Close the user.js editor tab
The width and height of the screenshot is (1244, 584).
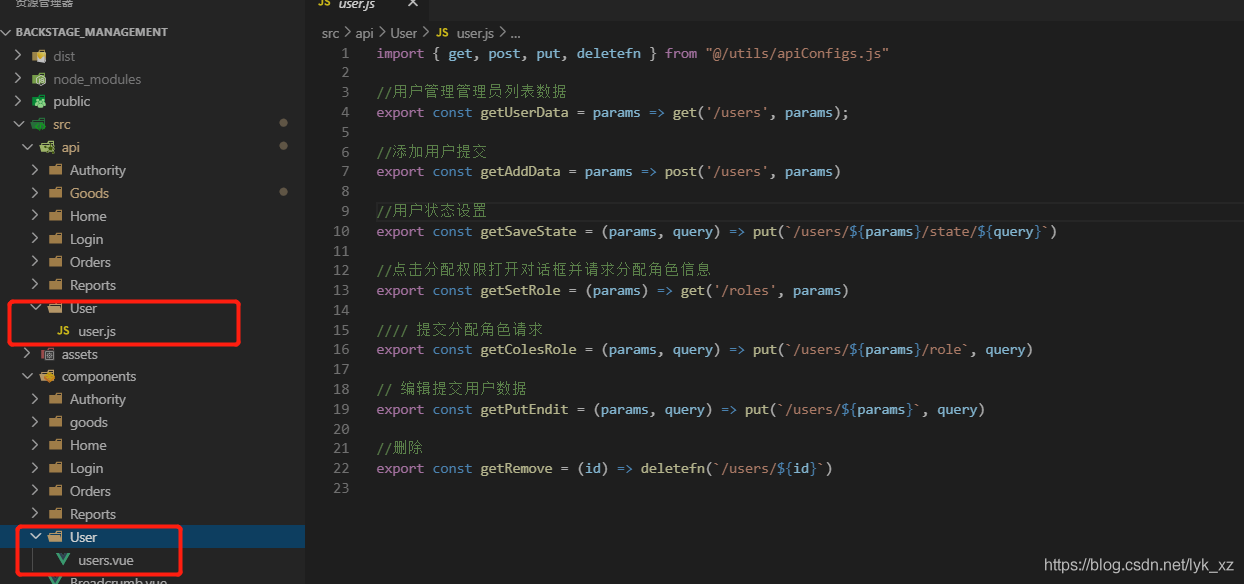pos(412,4)
